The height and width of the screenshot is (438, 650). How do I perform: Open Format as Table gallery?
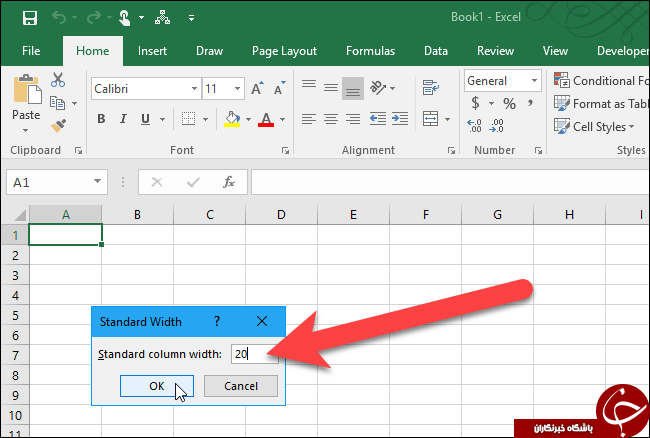(601, 103)
